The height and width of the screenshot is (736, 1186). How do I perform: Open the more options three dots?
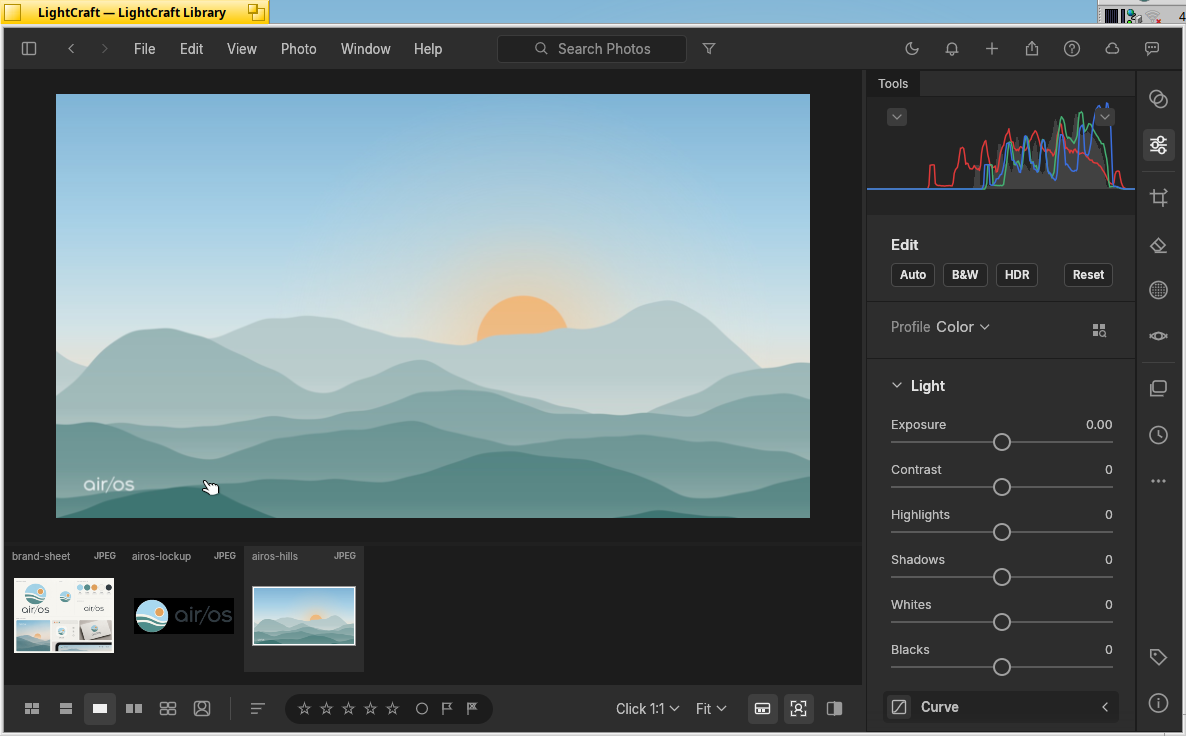(x=1158, y=481)
